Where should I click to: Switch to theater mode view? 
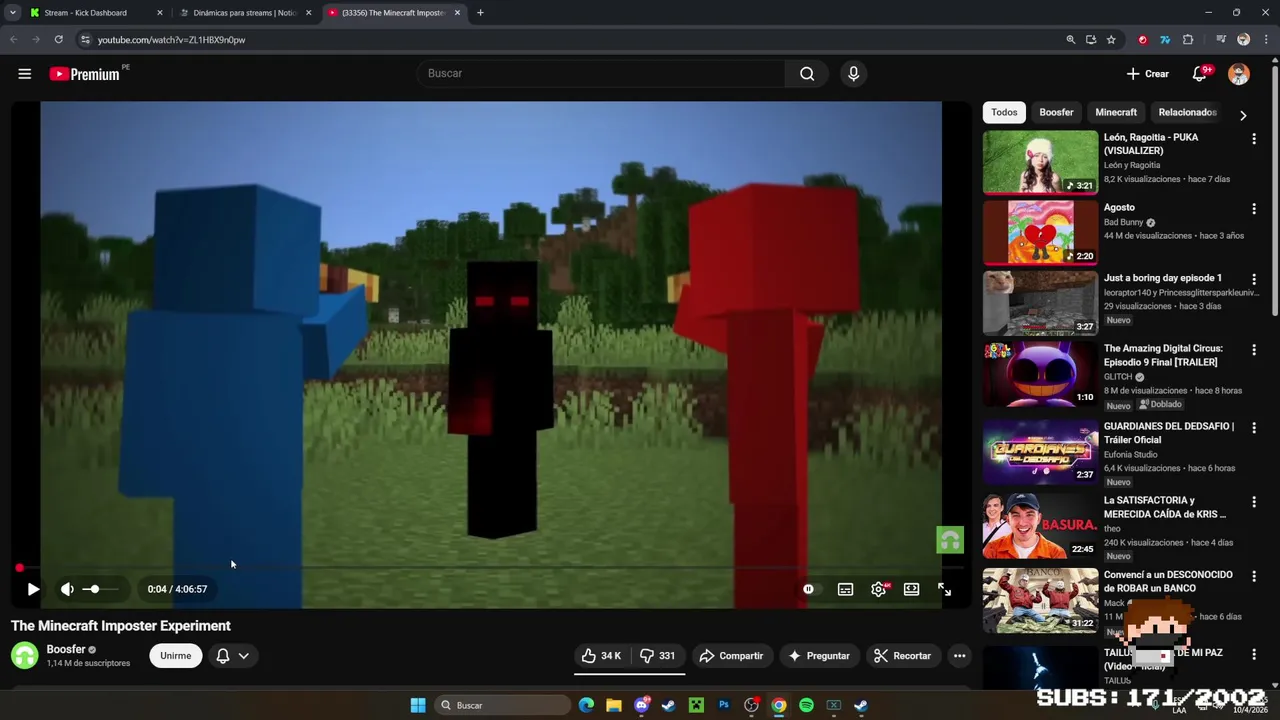click(911, 589)
